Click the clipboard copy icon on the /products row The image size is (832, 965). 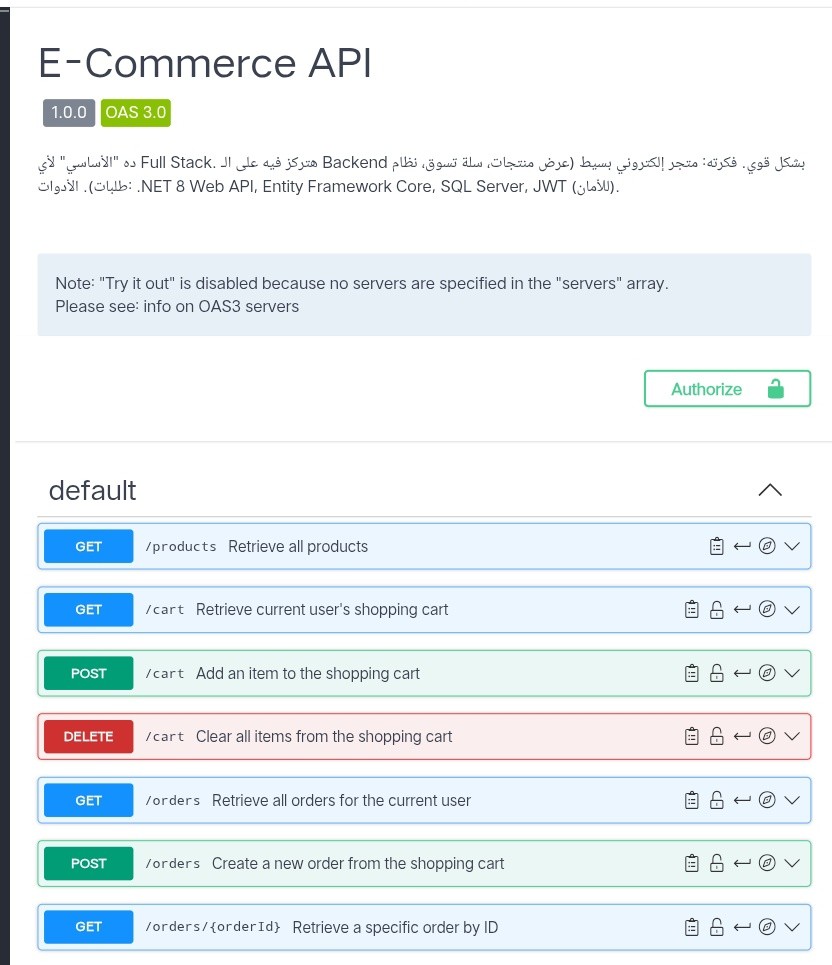coord(716,546)
